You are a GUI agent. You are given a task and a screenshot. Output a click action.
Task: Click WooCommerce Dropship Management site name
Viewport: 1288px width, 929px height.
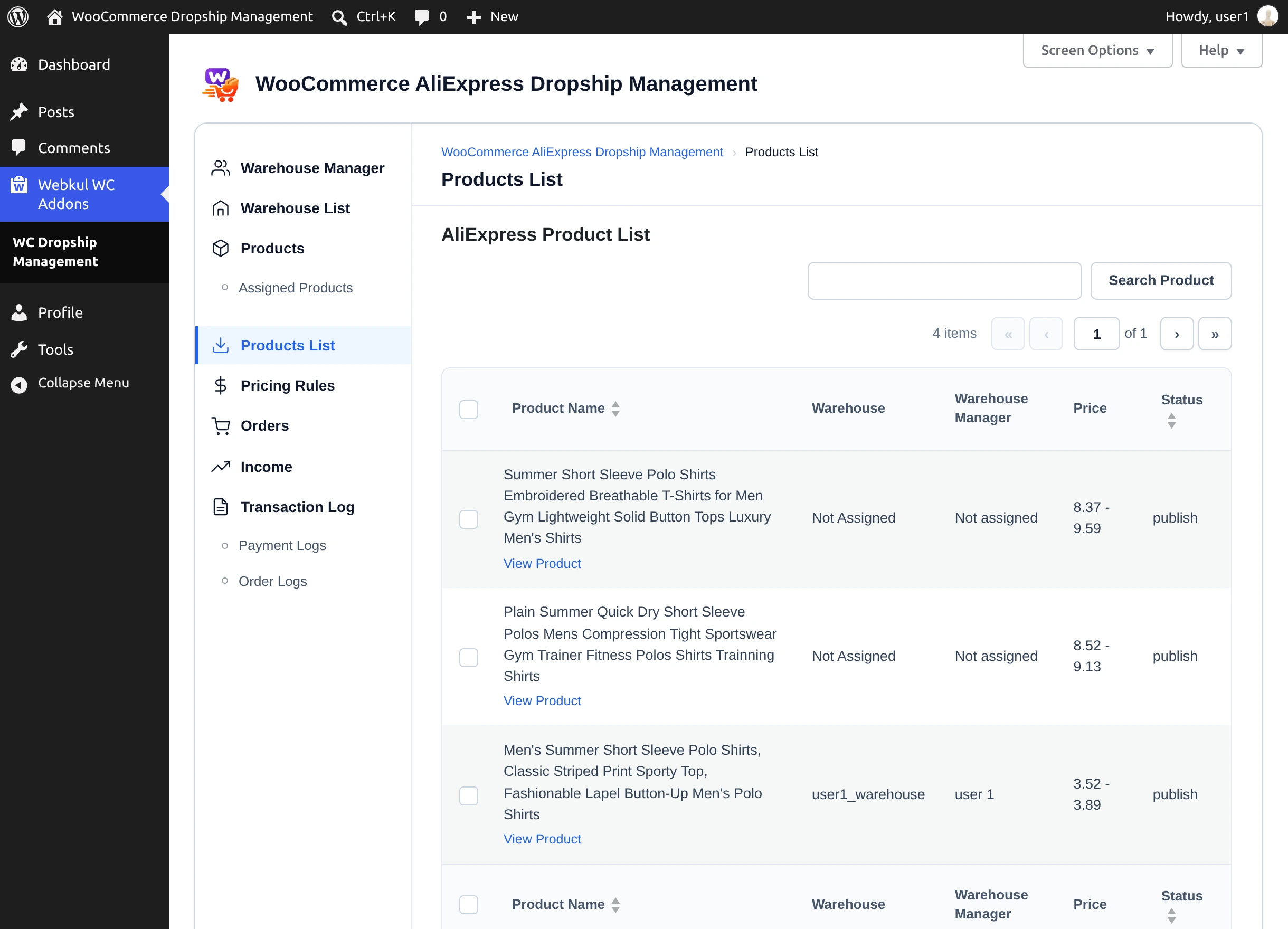(193, 16)
